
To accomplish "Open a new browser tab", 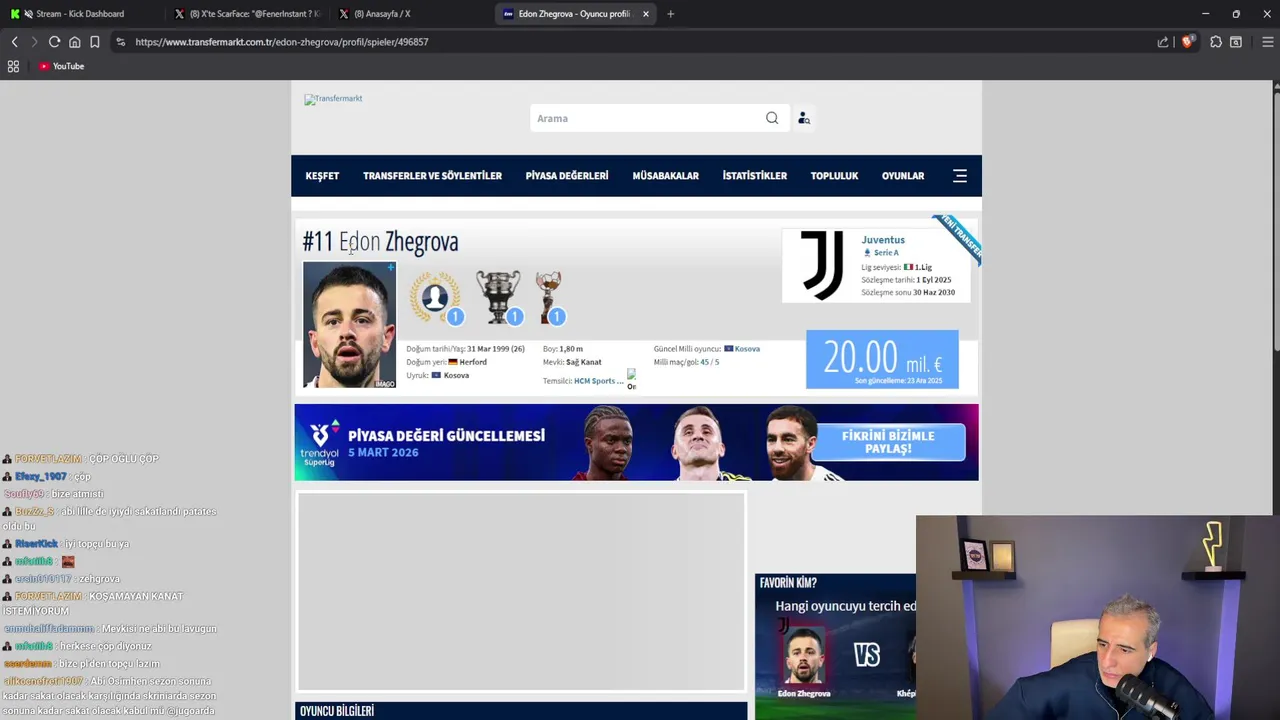I will point(670,14).
